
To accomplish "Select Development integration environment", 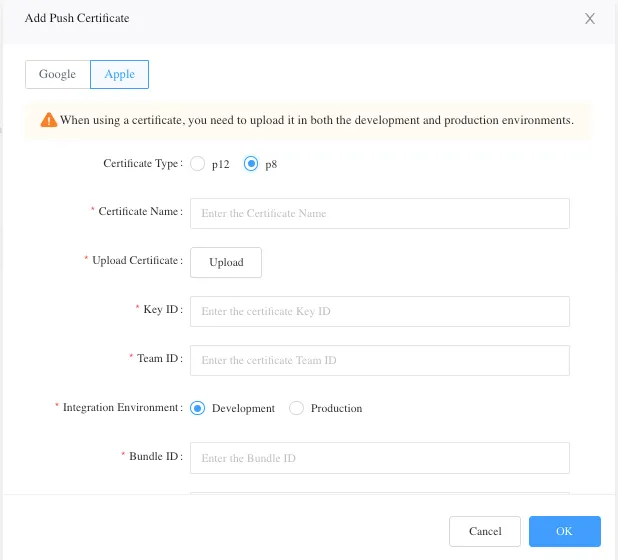I will click(197, 408).
